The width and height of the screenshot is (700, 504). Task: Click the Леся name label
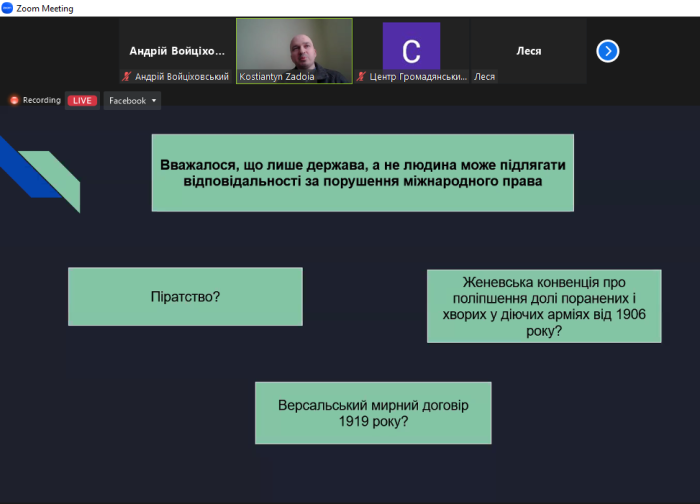485,76
